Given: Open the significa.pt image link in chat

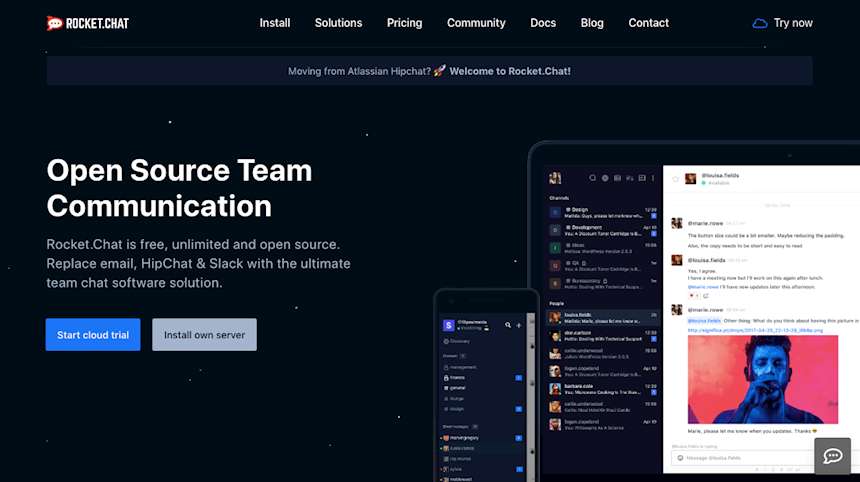Looking at the screenshot, I should coord(755,330).
